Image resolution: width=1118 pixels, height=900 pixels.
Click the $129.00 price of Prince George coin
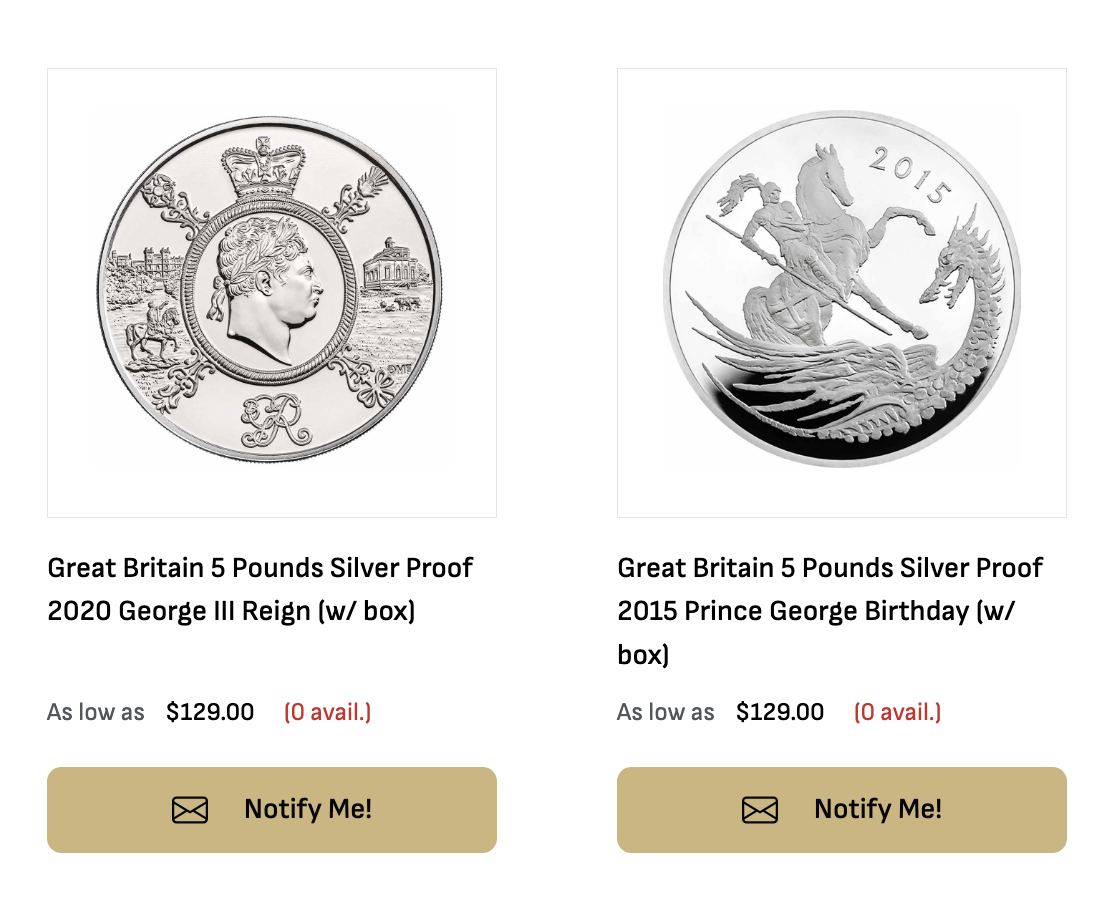tap(780, 712)
